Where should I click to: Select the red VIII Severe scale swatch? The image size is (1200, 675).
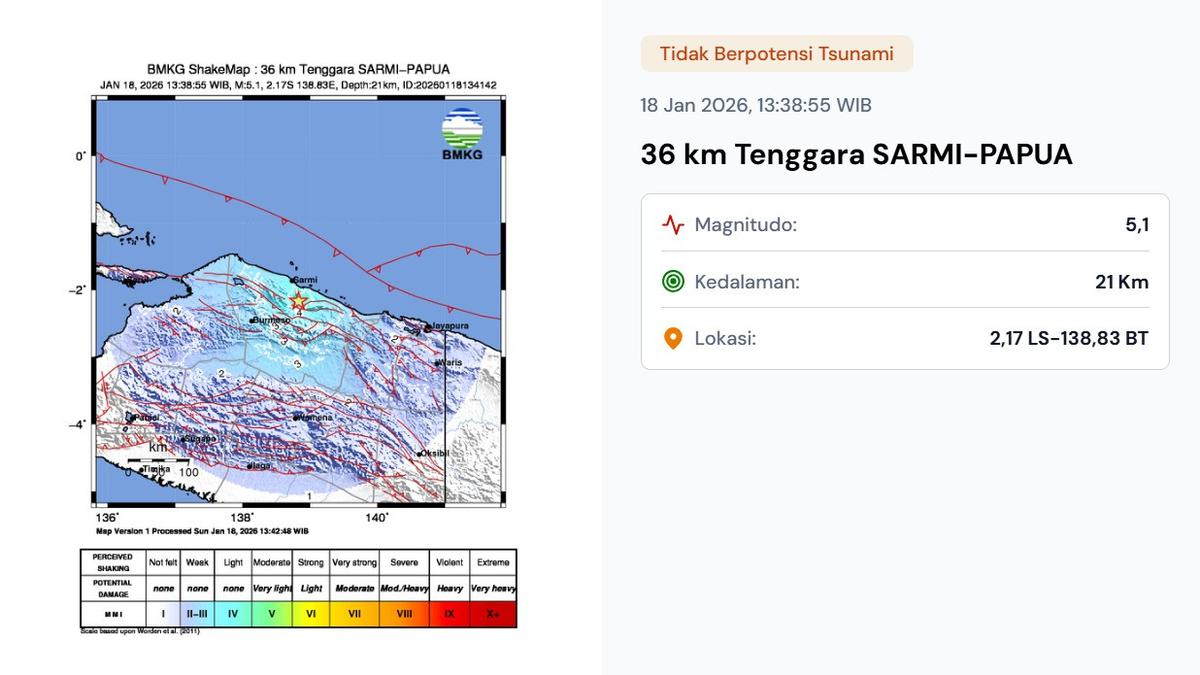[x=404, y=614]
